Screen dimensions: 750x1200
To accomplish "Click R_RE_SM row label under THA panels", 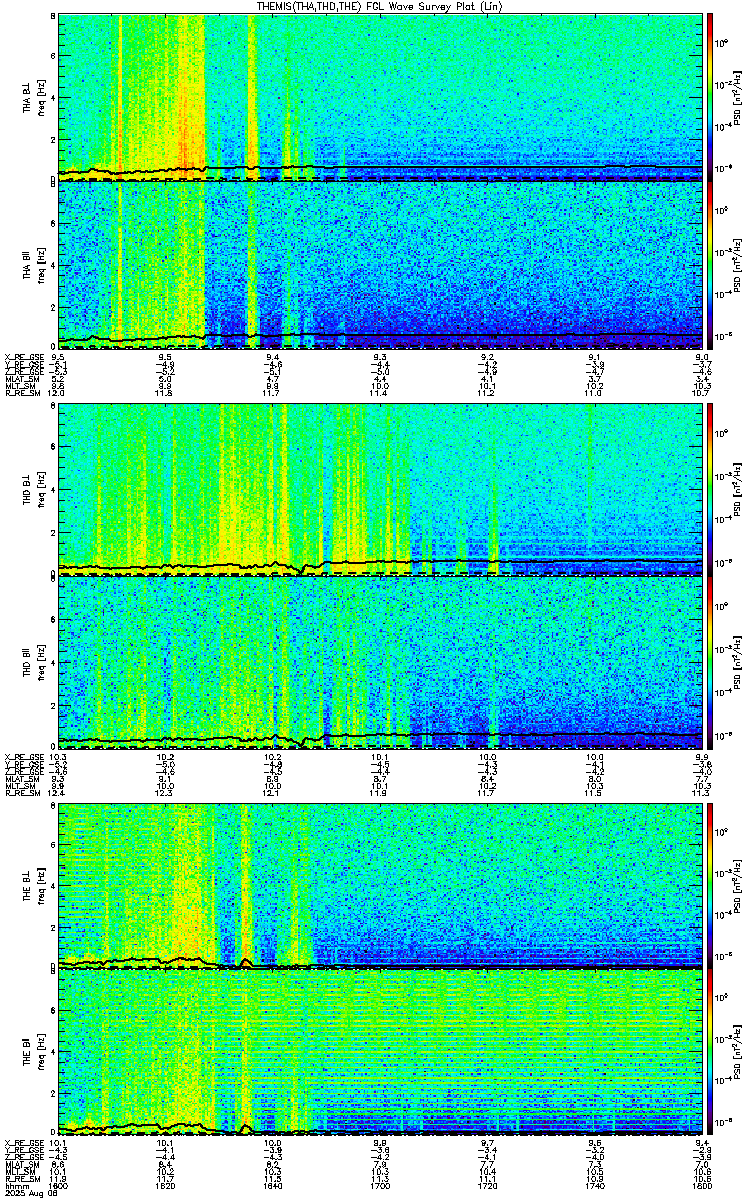I will pos(22,394).
